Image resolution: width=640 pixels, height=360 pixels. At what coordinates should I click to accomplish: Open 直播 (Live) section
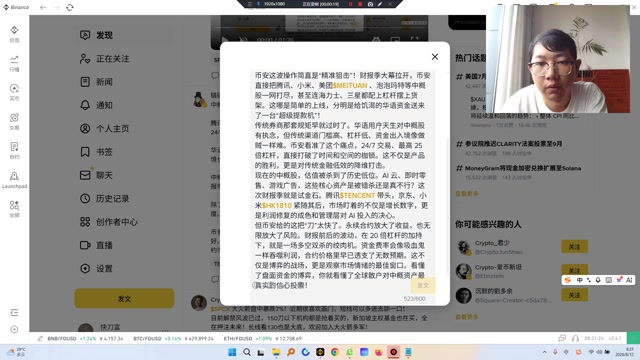click(96, 245)
